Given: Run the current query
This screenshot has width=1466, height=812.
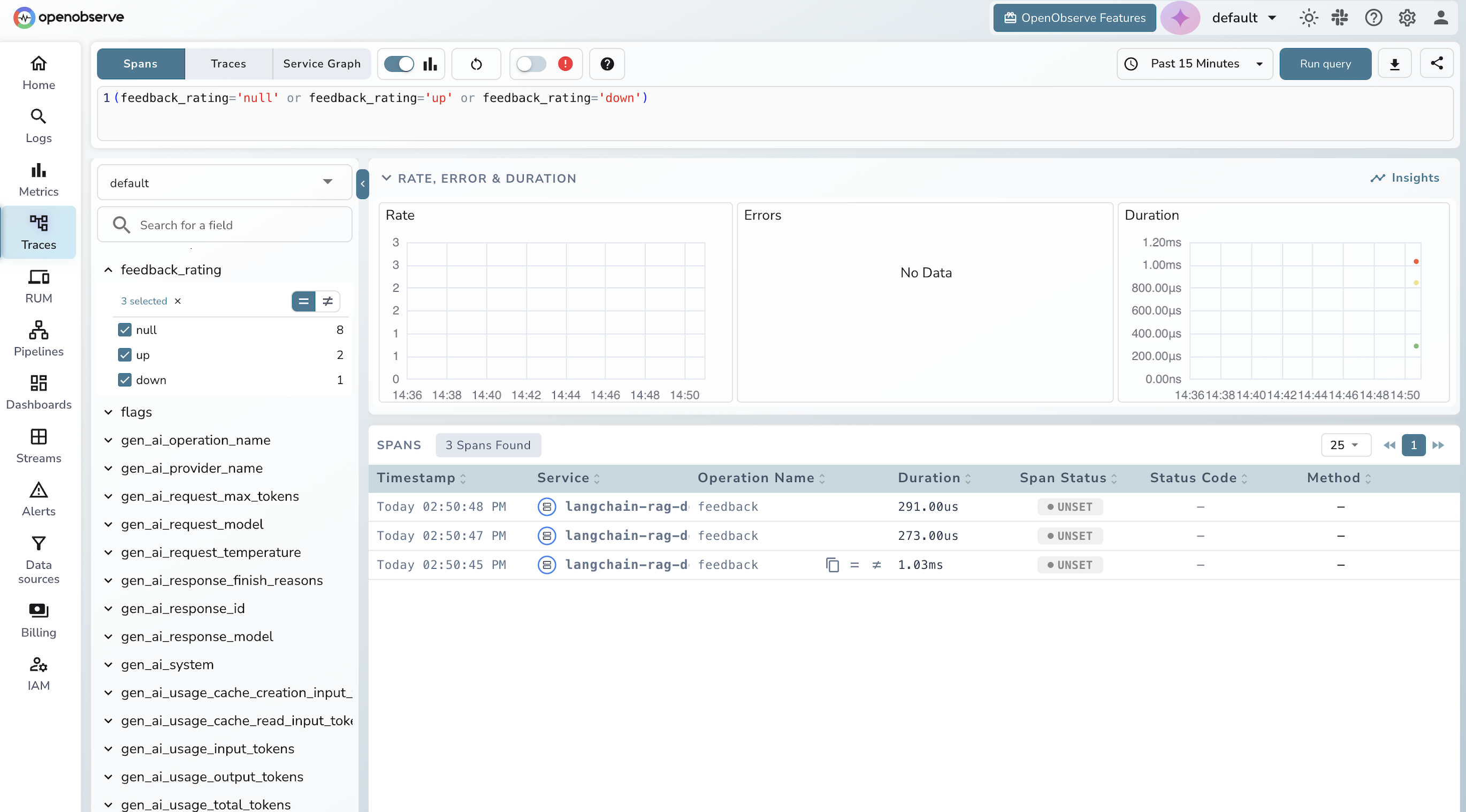Looking at the screenshot, I should 1325,64.
